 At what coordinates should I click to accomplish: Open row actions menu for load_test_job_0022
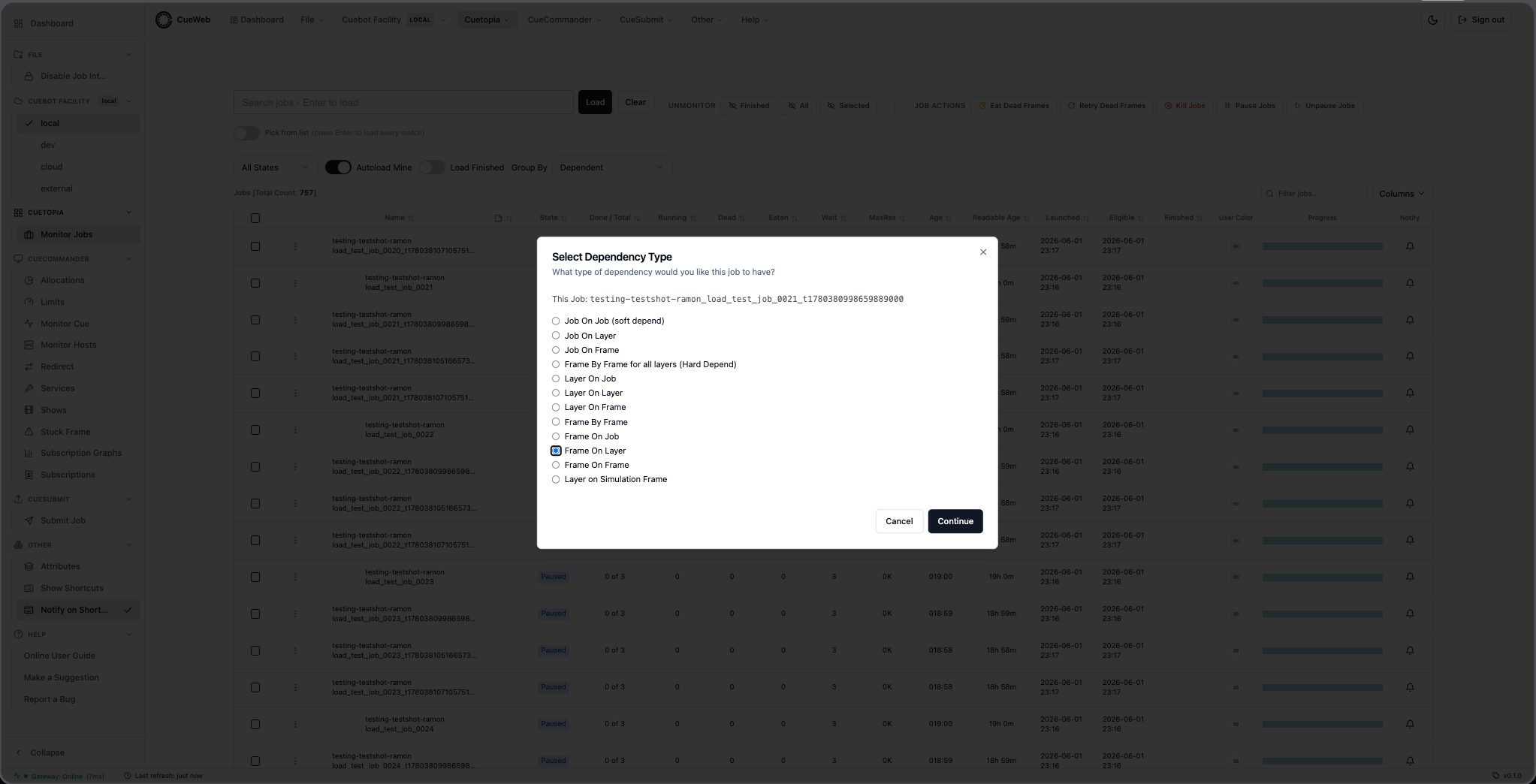pos(295,430)
